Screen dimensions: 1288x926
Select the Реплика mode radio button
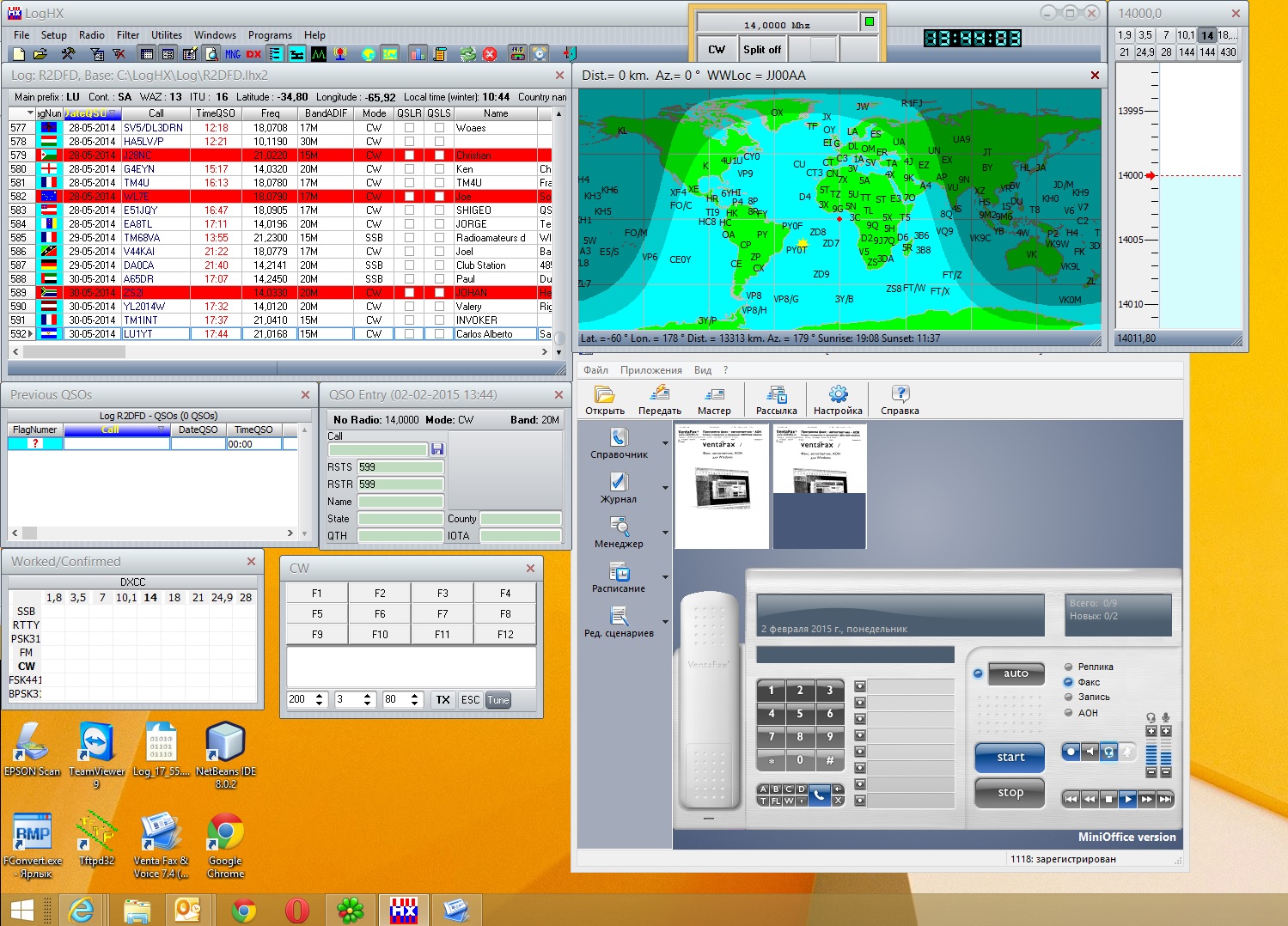[x=1069, y=667]
